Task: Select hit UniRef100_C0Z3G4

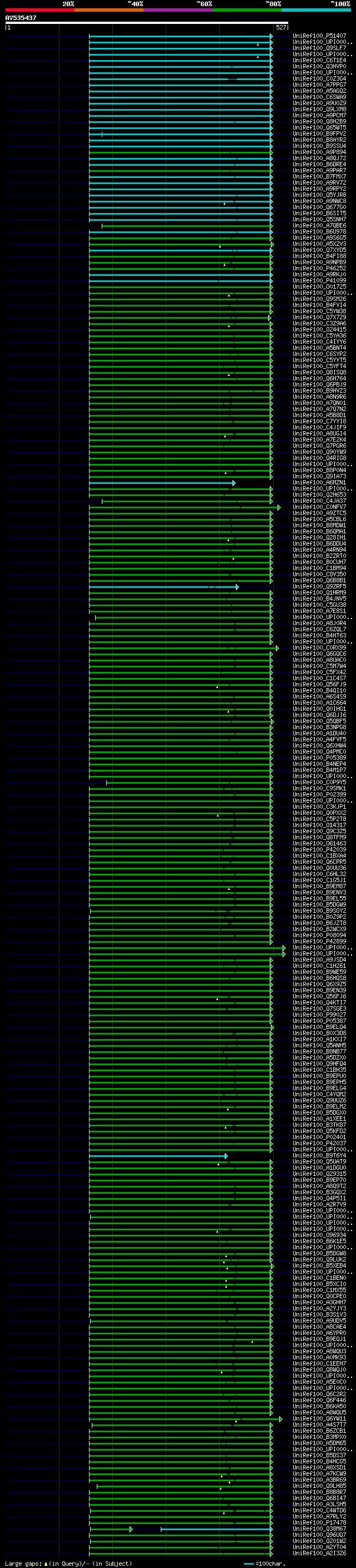Action: click(x=319, y=78)
